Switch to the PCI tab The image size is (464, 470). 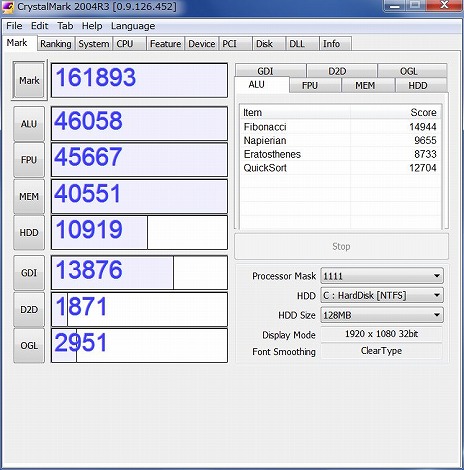(235, 44)
